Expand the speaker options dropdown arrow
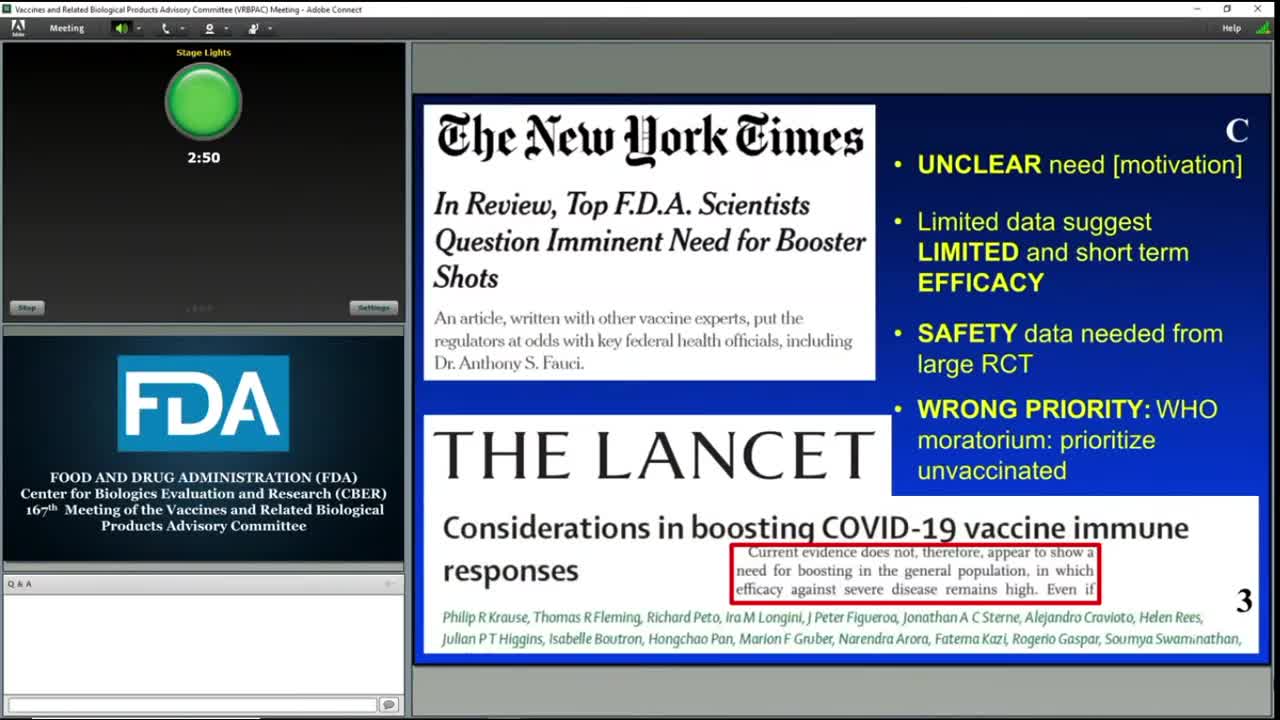The image size is (1280, 720). coord(138,29)
